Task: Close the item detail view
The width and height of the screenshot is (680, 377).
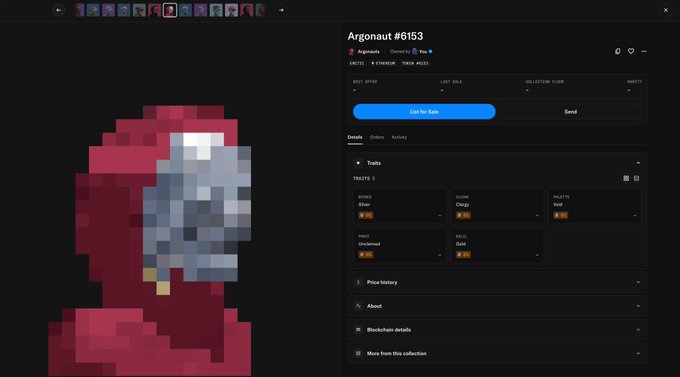Action: tap(666, 10)
